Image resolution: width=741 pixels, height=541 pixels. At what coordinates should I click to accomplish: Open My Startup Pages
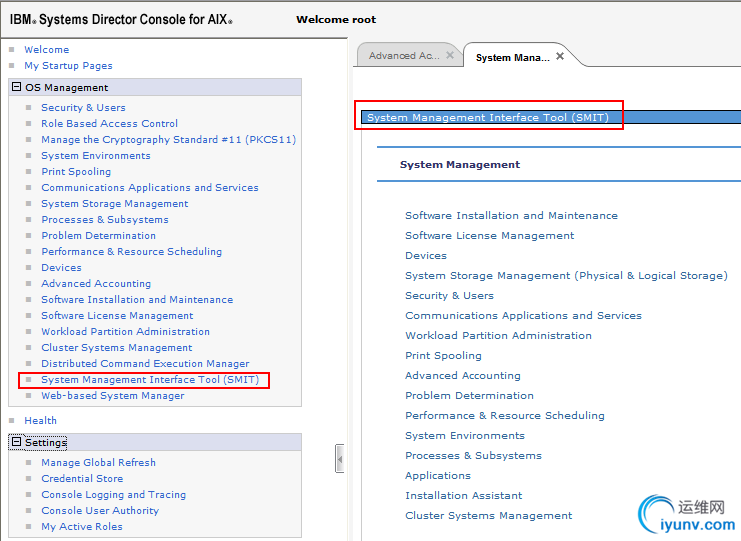[x=69, y=66]
